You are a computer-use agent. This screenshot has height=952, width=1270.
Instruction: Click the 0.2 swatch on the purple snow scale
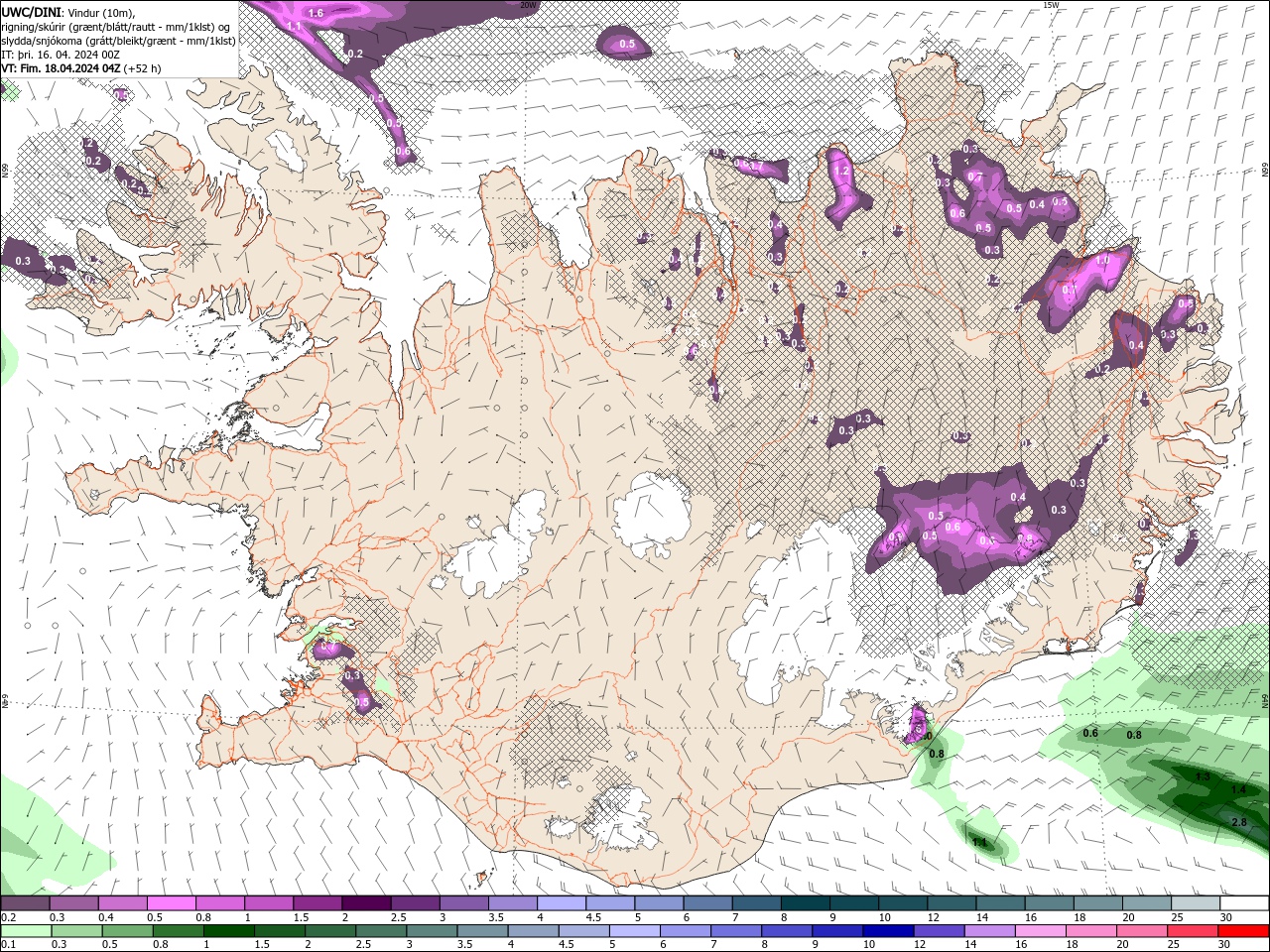pyautogui.click(x=25, y=903)
